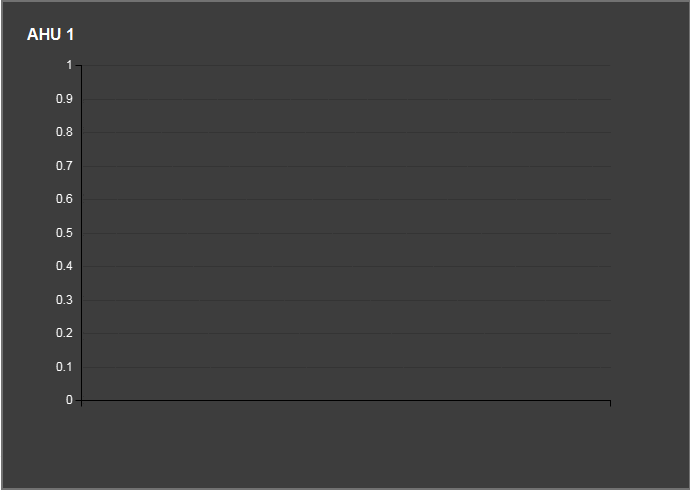Click the 0.1 y-axis value
This screenshot has width=690, height=491.
64,367
